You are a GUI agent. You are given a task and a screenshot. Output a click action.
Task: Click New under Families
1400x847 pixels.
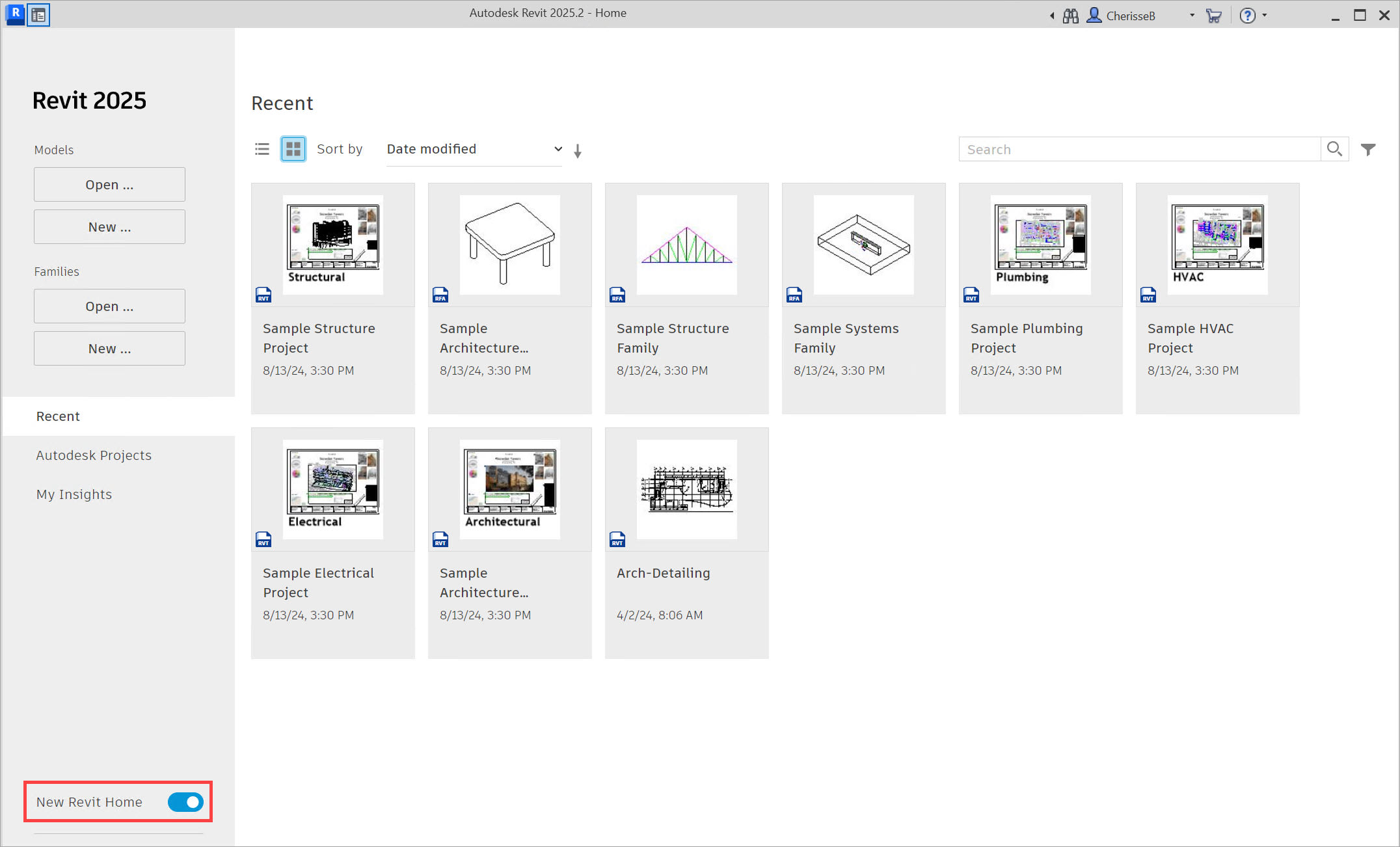[x=109, y=348]
